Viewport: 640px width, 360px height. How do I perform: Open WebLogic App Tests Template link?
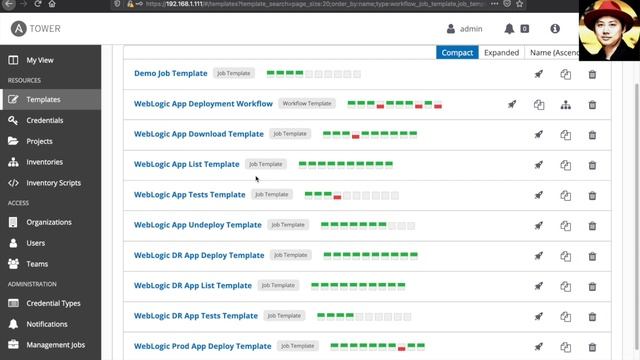[189, 195]
